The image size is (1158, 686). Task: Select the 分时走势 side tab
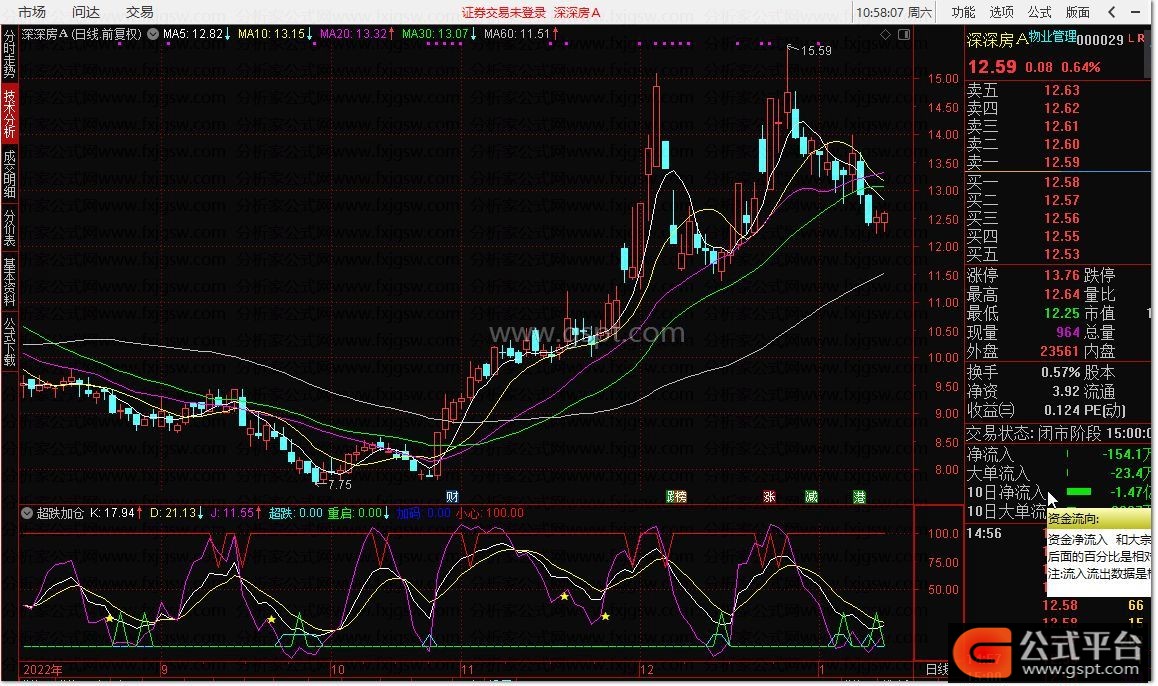9,54
